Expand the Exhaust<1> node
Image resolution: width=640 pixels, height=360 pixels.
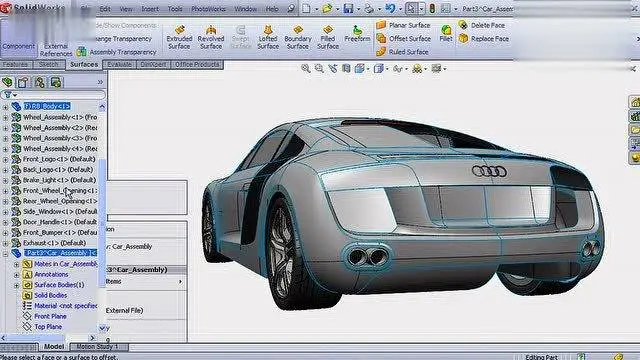[5, 244]
